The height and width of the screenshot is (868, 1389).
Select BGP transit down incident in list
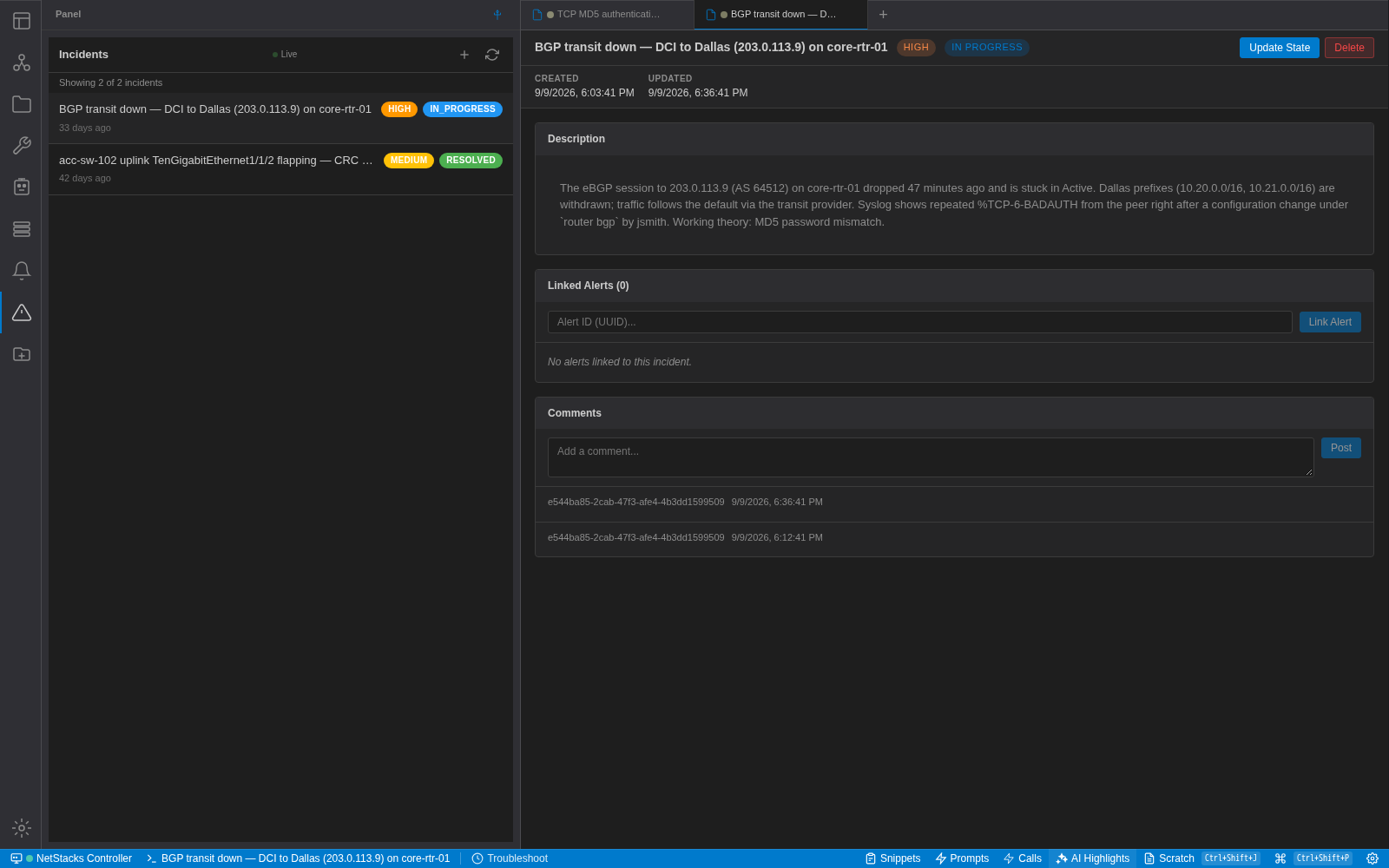tap(280, 118)
